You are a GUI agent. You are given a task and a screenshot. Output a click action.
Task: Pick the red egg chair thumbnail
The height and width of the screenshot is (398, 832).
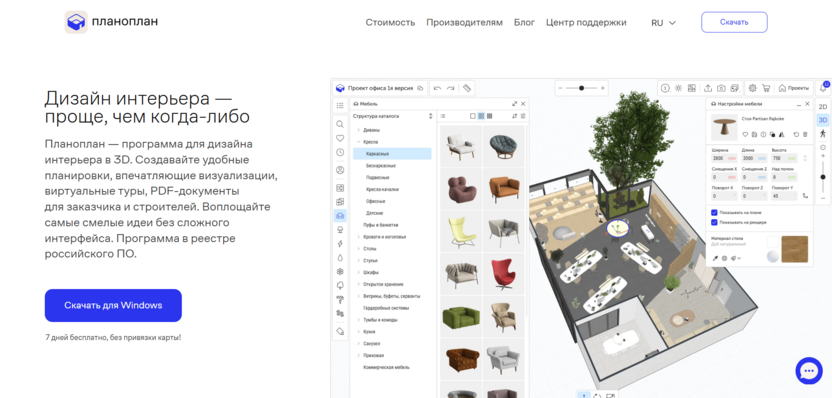(504, 274)
